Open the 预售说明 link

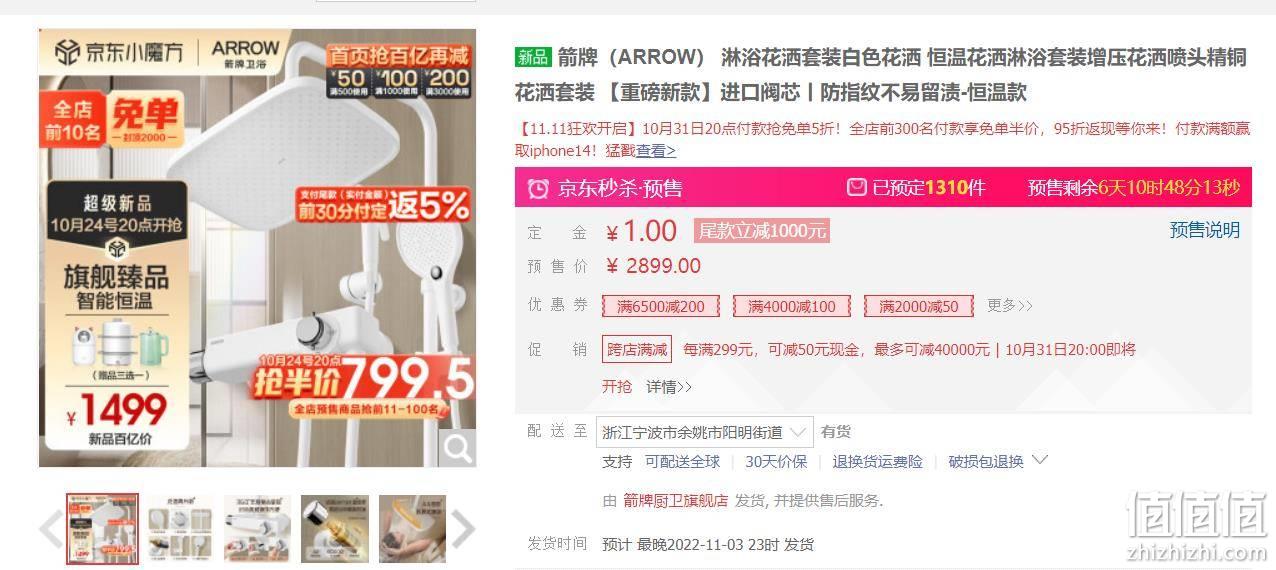click(1205, 230)
